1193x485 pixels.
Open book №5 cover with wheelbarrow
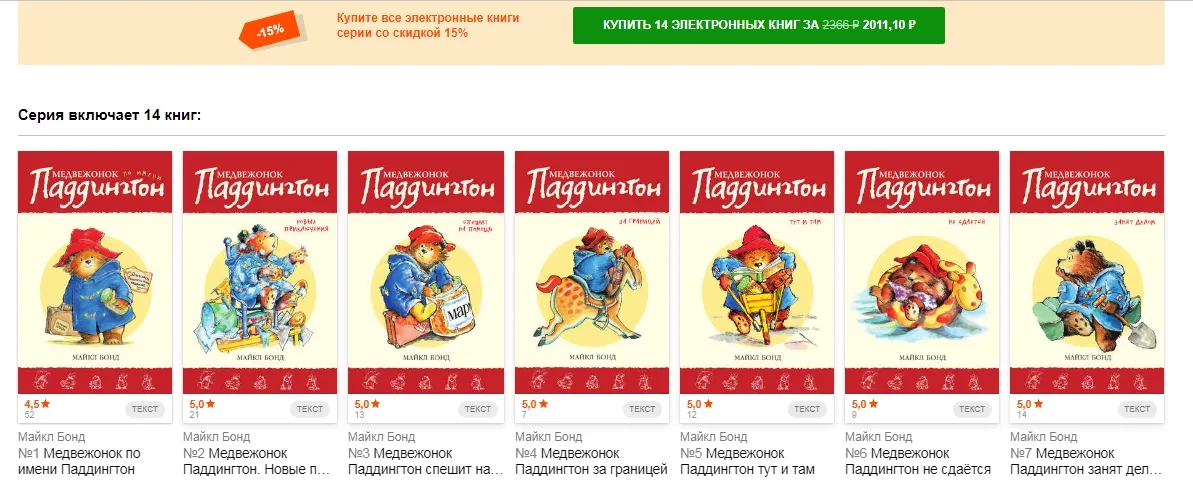click(756, 272)
